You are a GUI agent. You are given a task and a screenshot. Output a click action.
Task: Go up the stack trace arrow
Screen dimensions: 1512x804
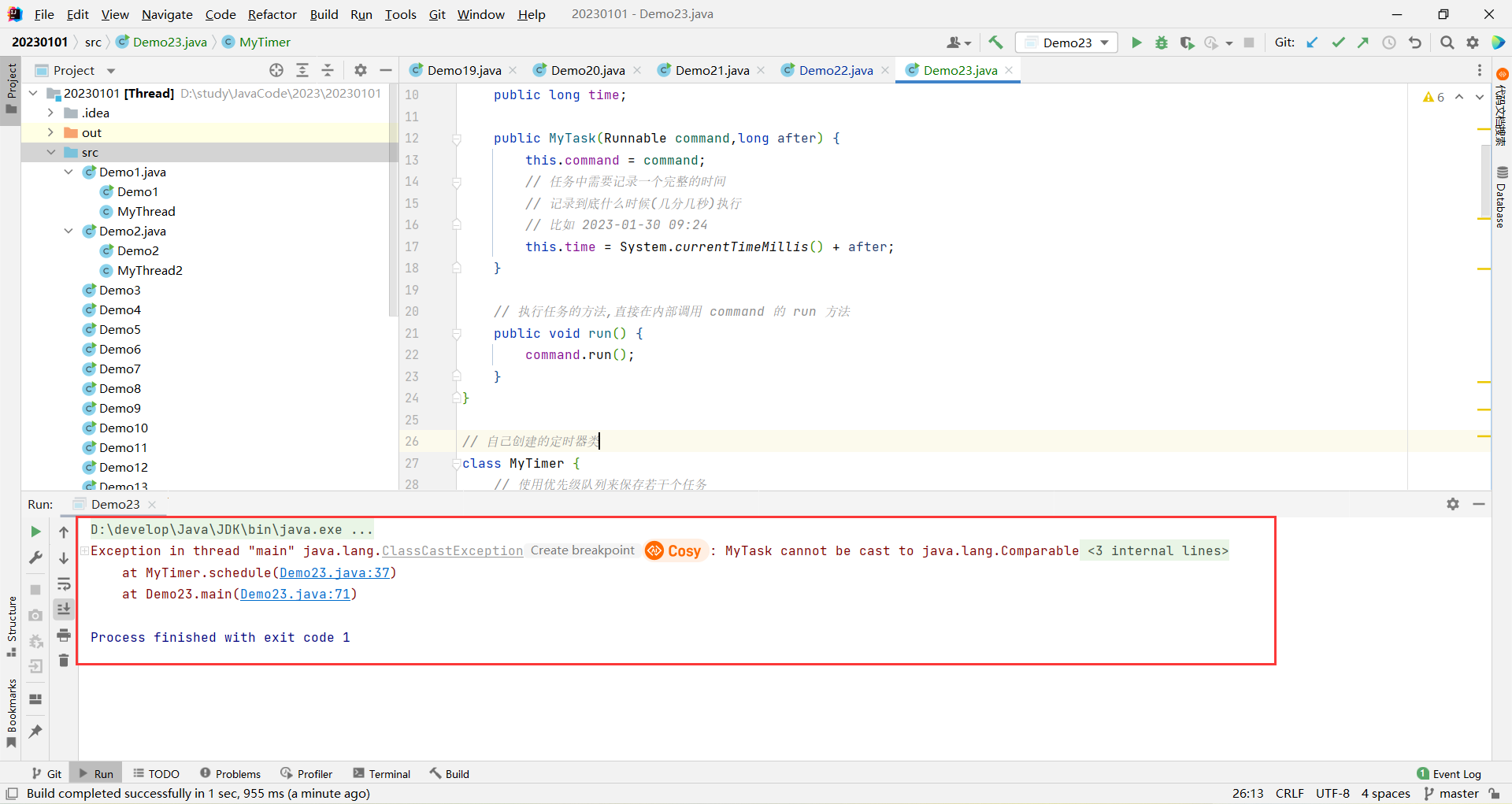pos(64,532)
